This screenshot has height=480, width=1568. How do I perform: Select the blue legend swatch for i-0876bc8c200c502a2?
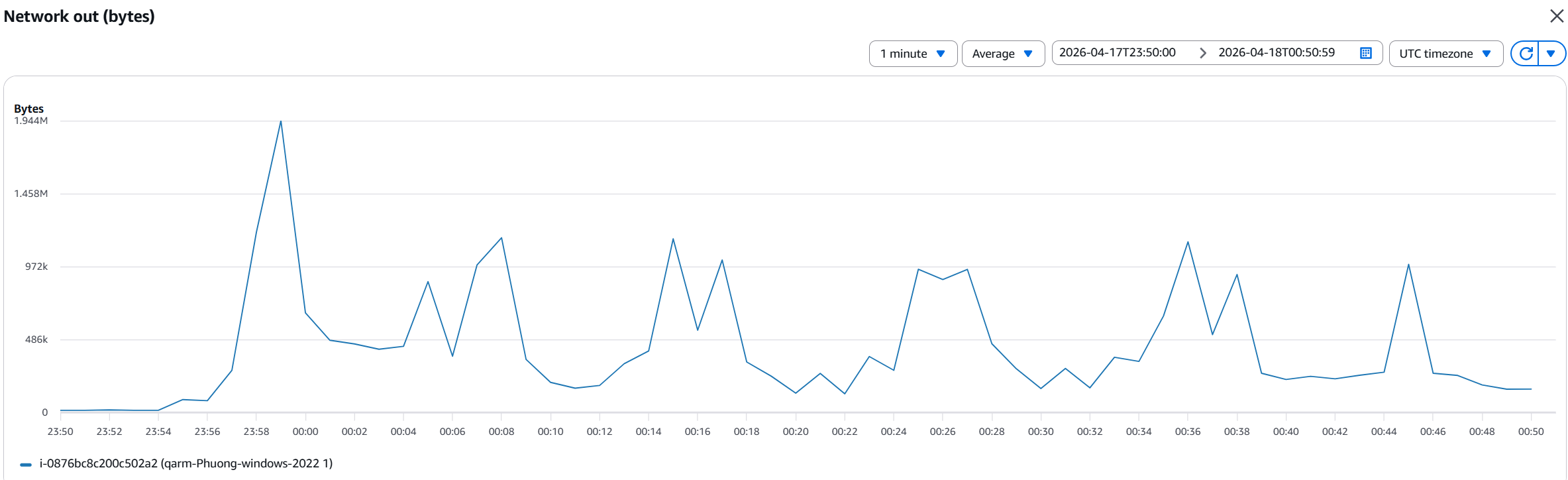26,465
